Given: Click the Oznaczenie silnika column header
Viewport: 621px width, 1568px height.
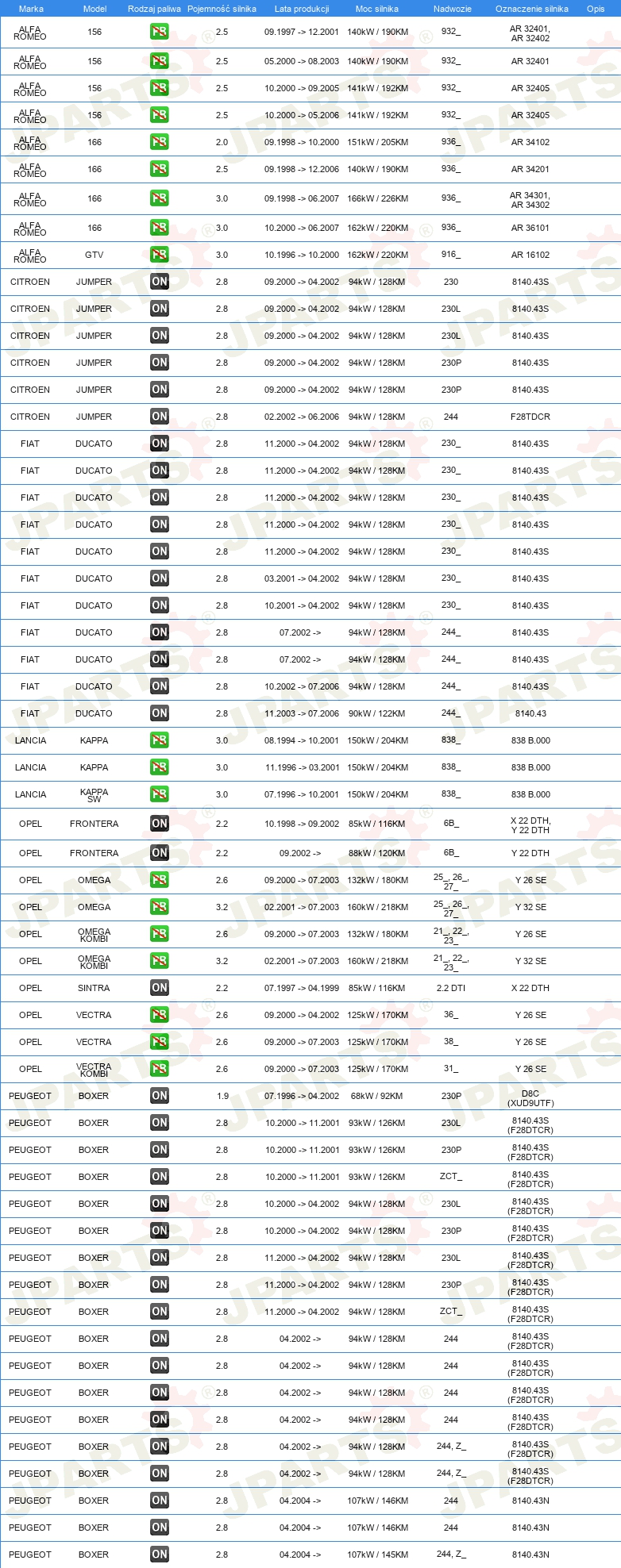Looking at the screenshot, I should click(532, 9).
